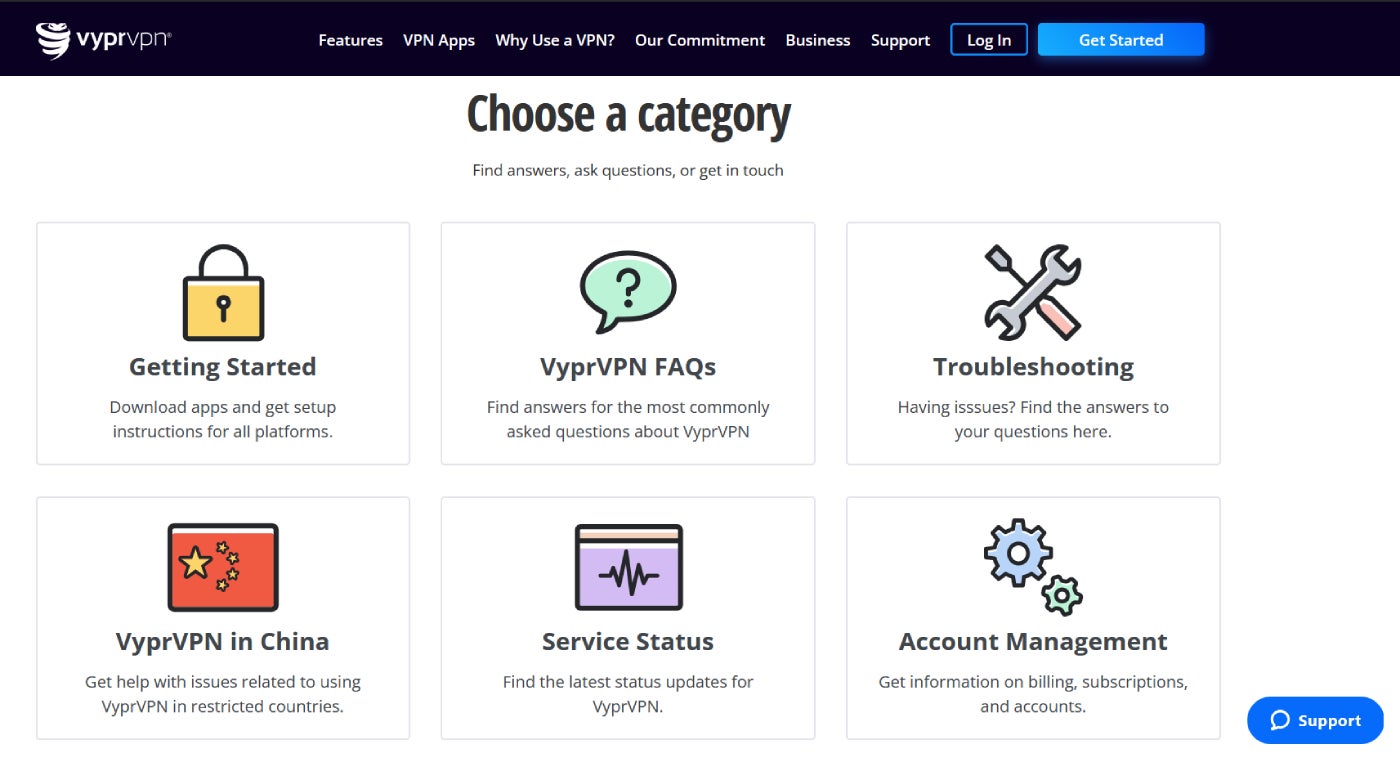Click the Log In button

point(989,40)
